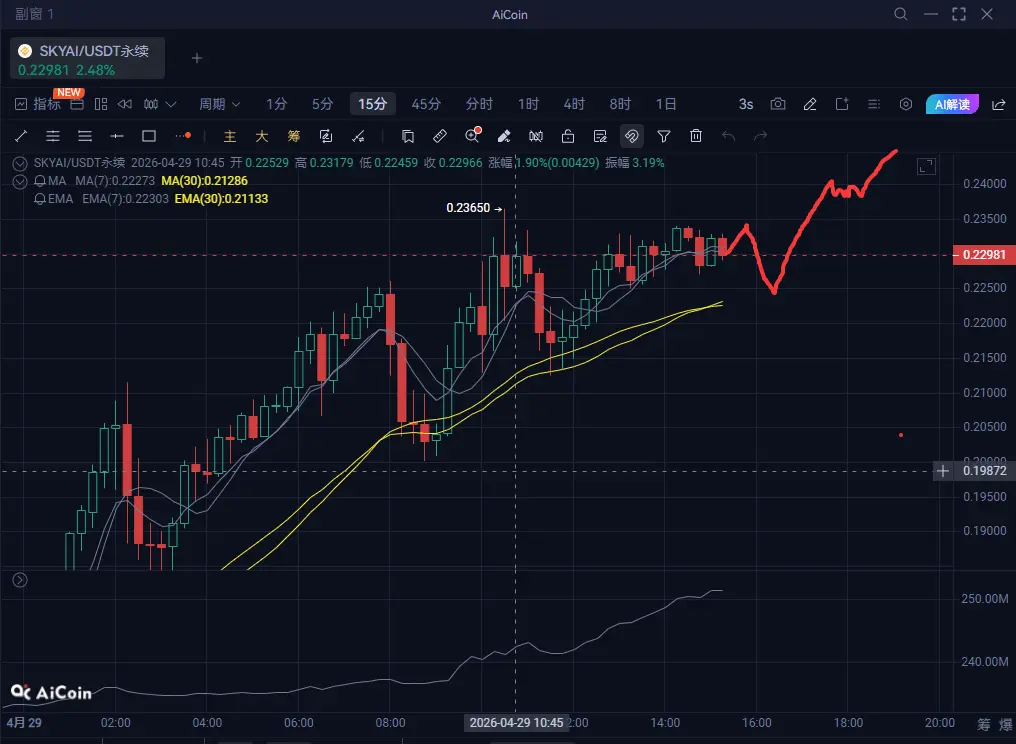1016x744 pixels.
Task: Add a new chart tab with plus
Action: (x=197, y=58)
